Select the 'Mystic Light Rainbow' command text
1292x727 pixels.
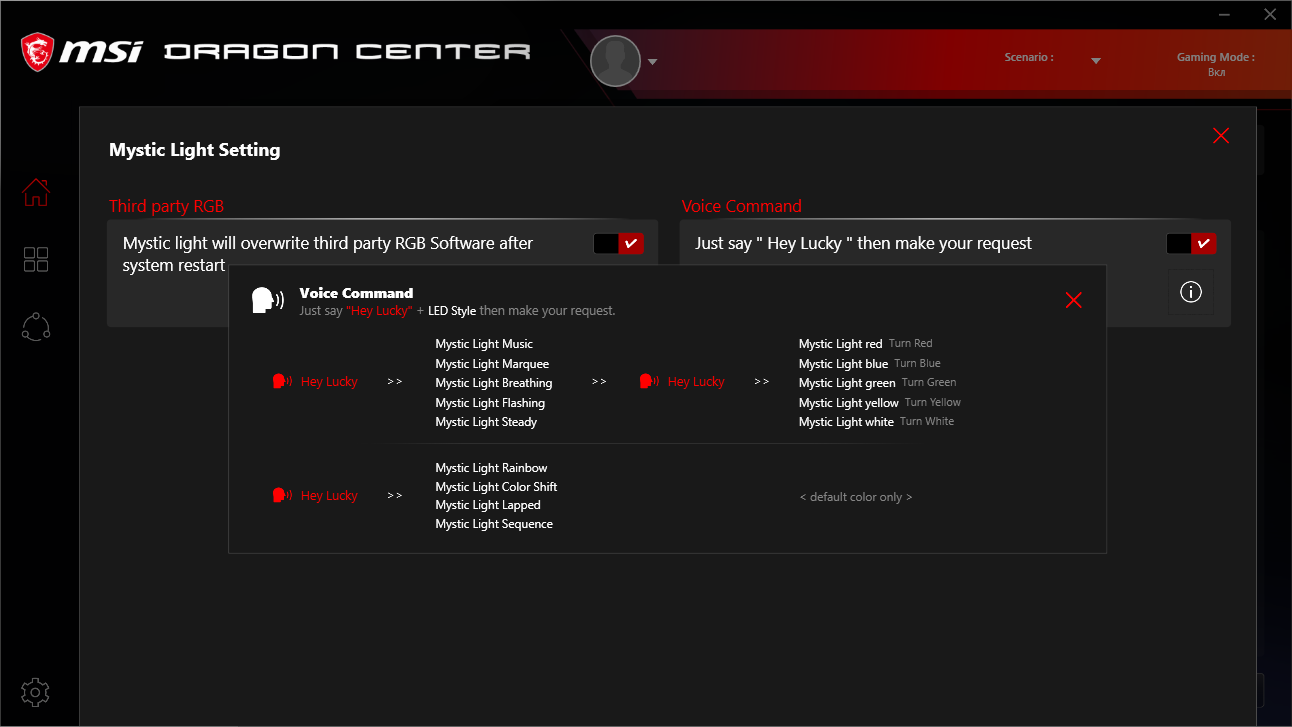[x=491, y=468]
